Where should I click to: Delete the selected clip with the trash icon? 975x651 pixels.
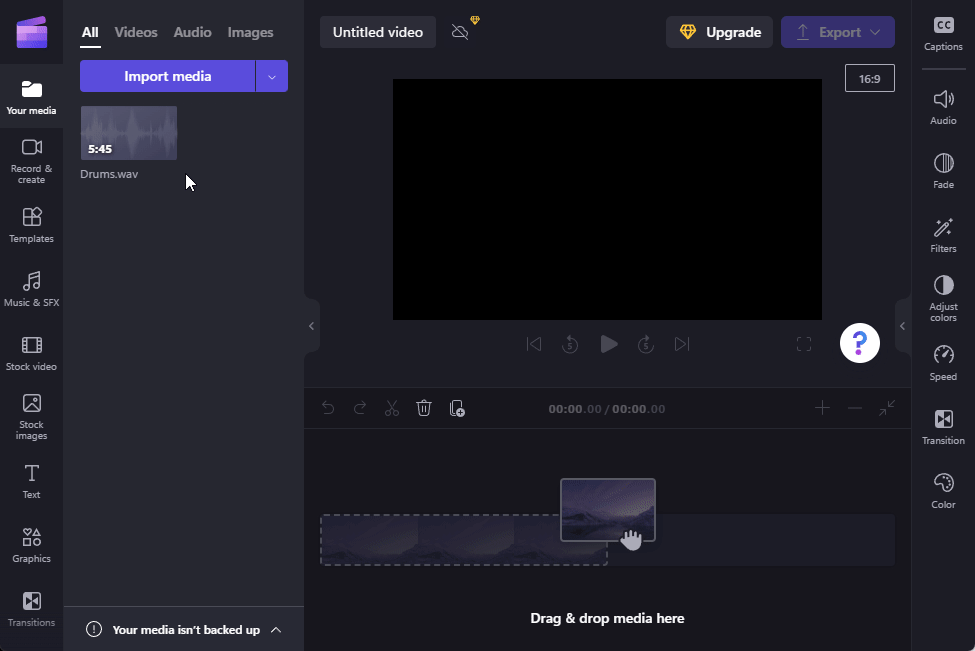[424, 408]
